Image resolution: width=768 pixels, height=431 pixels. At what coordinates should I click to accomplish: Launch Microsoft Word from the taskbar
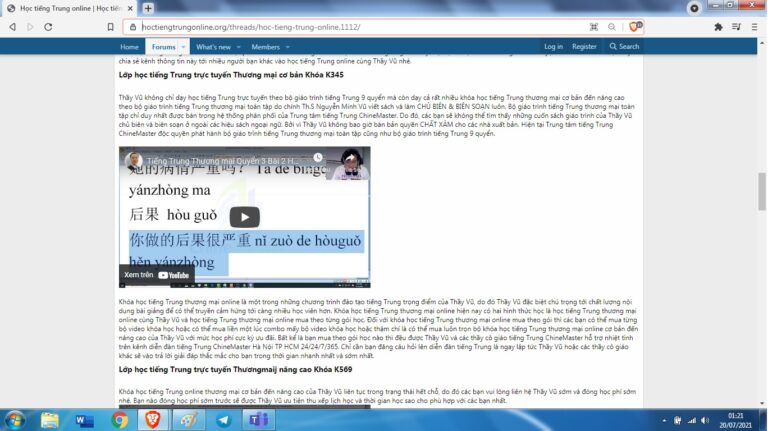[85, 420]
